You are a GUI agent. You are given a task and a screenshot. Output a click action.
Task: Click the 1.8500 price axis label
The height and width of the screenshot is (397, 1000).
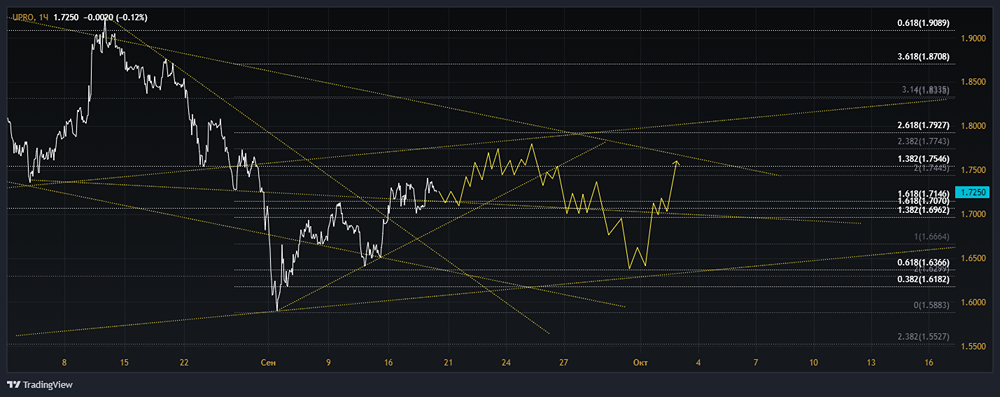pyautogui.click(x=972, y=82)
